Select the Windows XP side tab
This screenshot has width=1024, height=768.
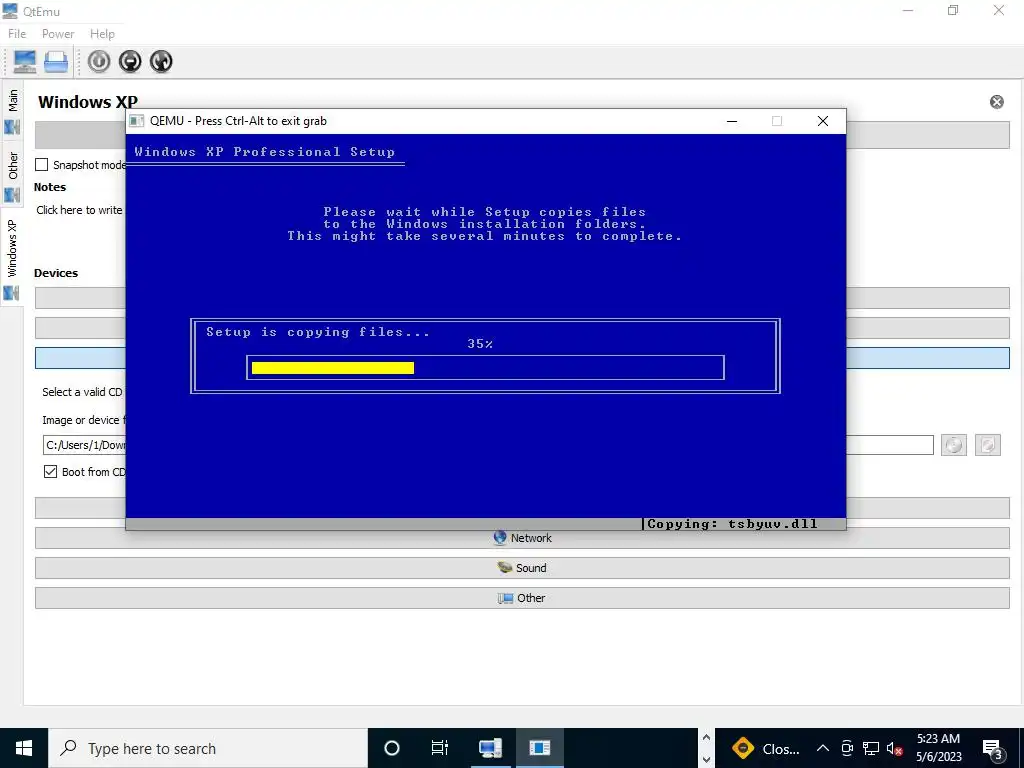[12, 257]
